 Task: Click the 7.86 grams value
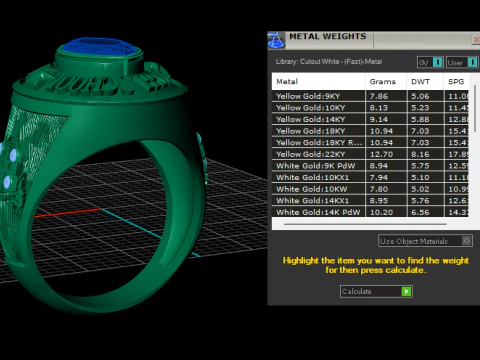pos(379,96)
